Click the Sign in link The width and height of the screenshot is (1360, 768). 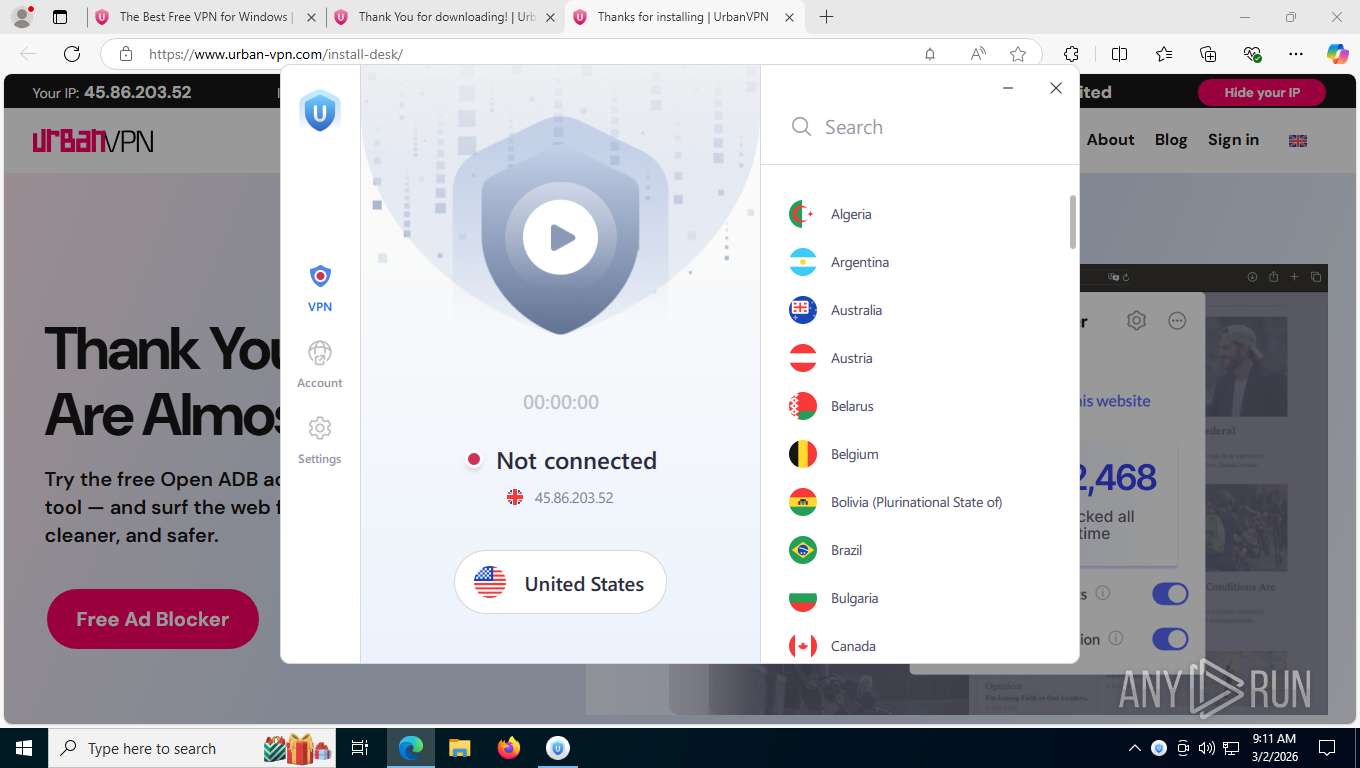click(x=1233, y=140)
